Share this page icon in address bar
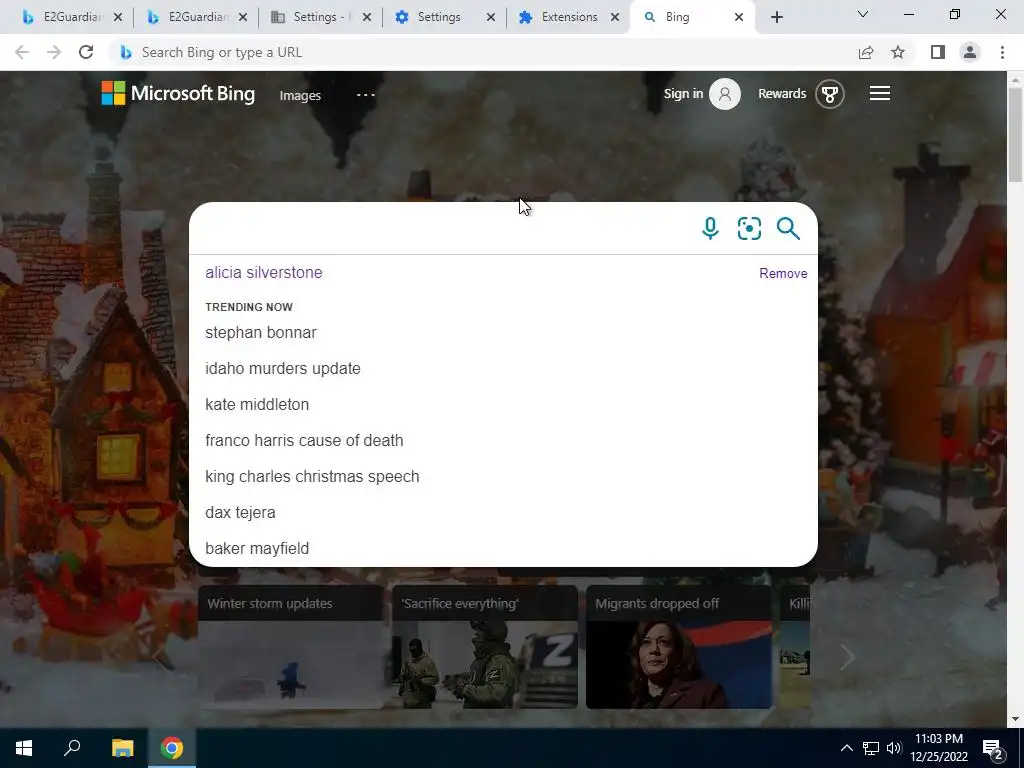 [x=866, y=52]
